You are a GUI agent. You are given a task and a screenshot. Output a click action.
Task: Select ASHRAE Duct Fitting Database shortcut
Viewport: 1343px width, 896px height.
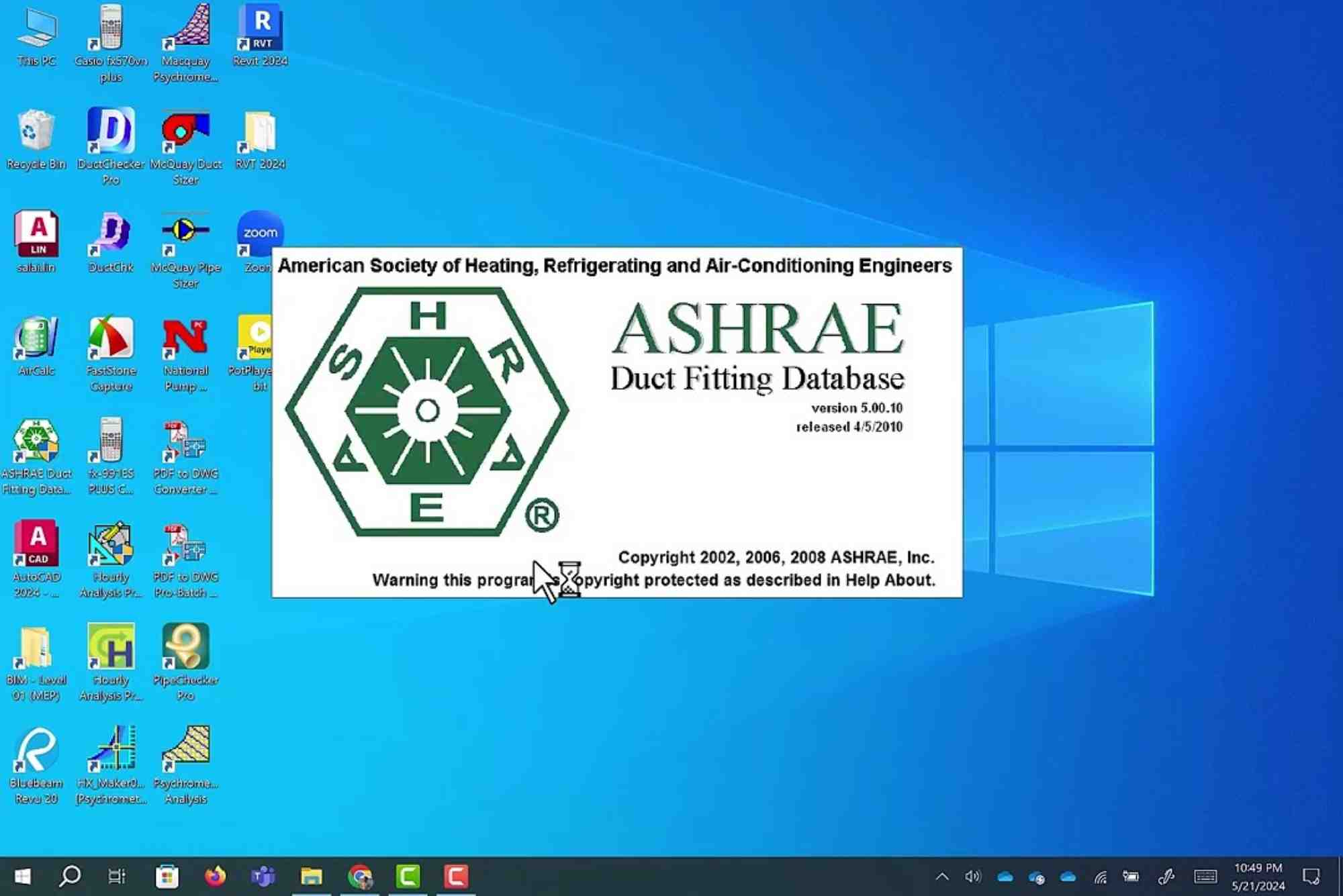[x=36, y=456]
